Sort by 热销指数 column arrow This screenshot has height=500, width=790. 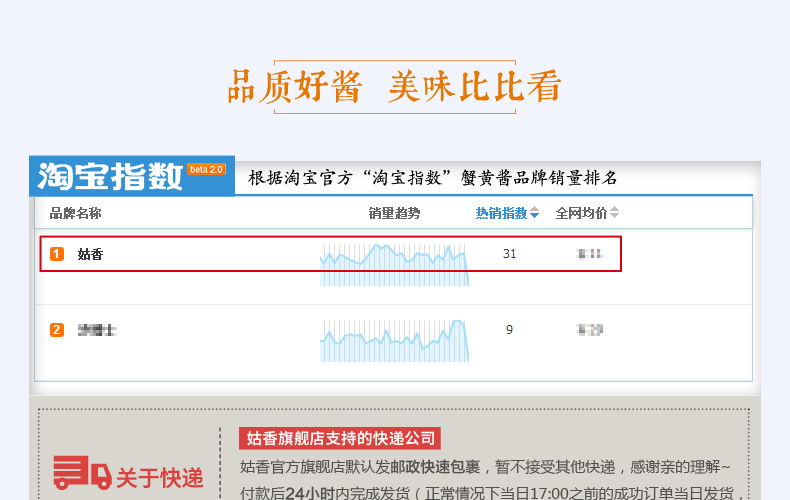point(535,213)
